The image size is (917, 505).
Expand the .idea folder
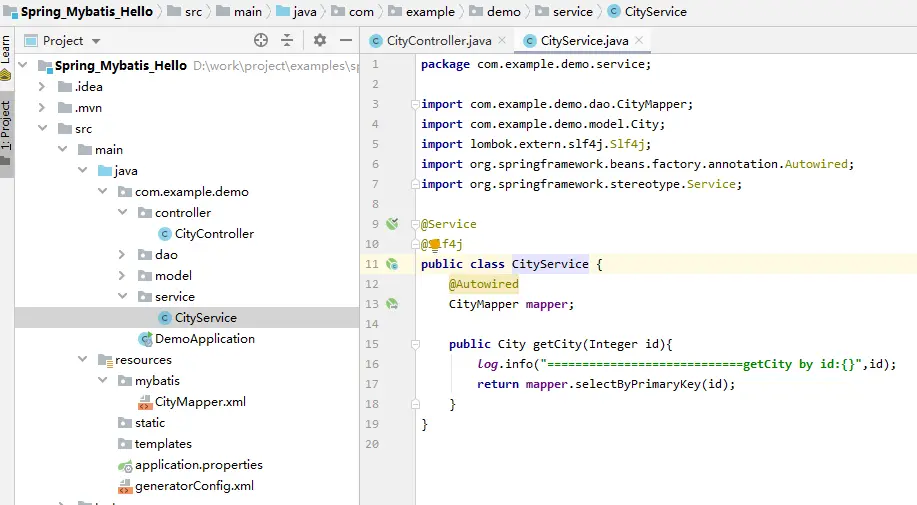42,87
